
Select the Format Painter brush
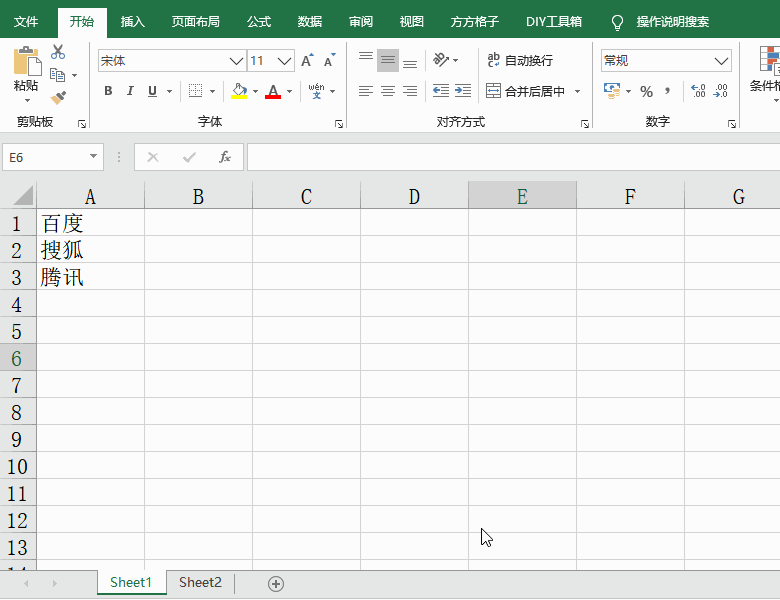pos(58,98)
